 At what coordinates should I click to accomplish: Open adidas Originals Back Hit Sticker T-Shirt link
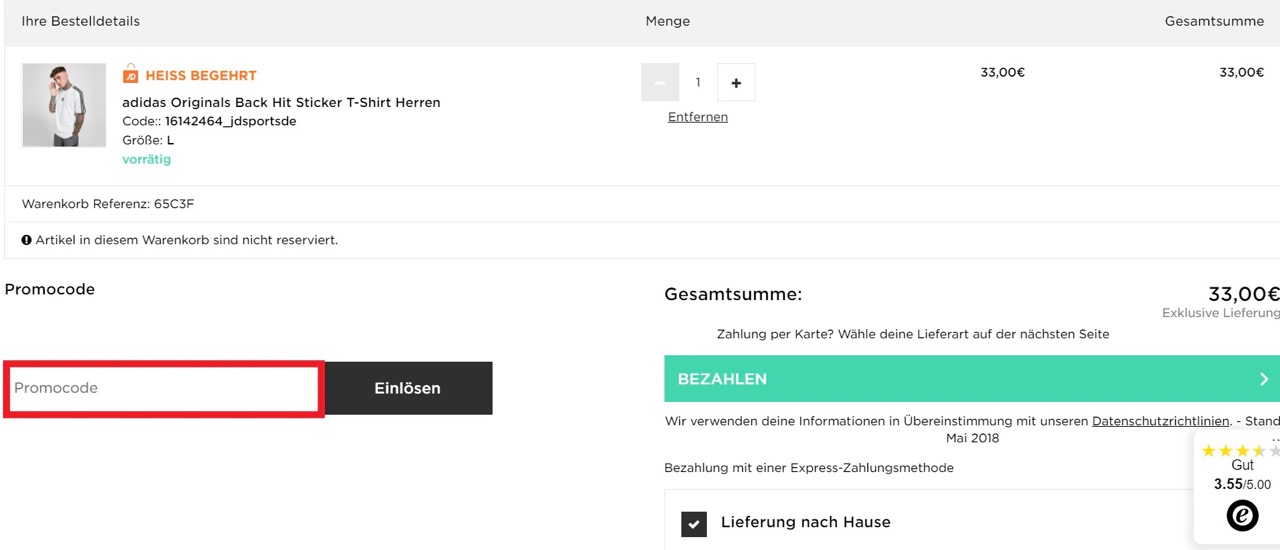click(281, 102)
